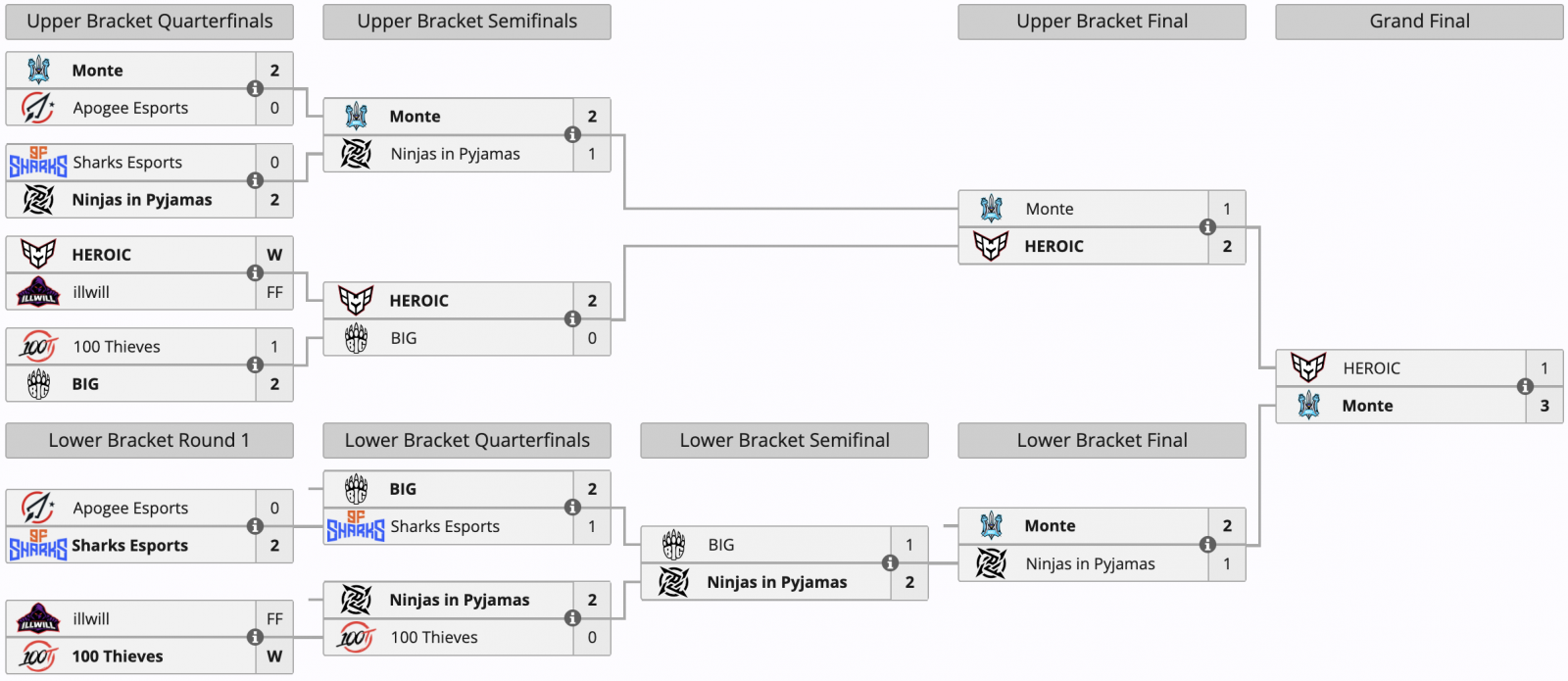Click Ninjas in Pyjamas logo in Upper Semifinals
The height and width of the screenshot is (681, 1568).
[x=356, y=154]
